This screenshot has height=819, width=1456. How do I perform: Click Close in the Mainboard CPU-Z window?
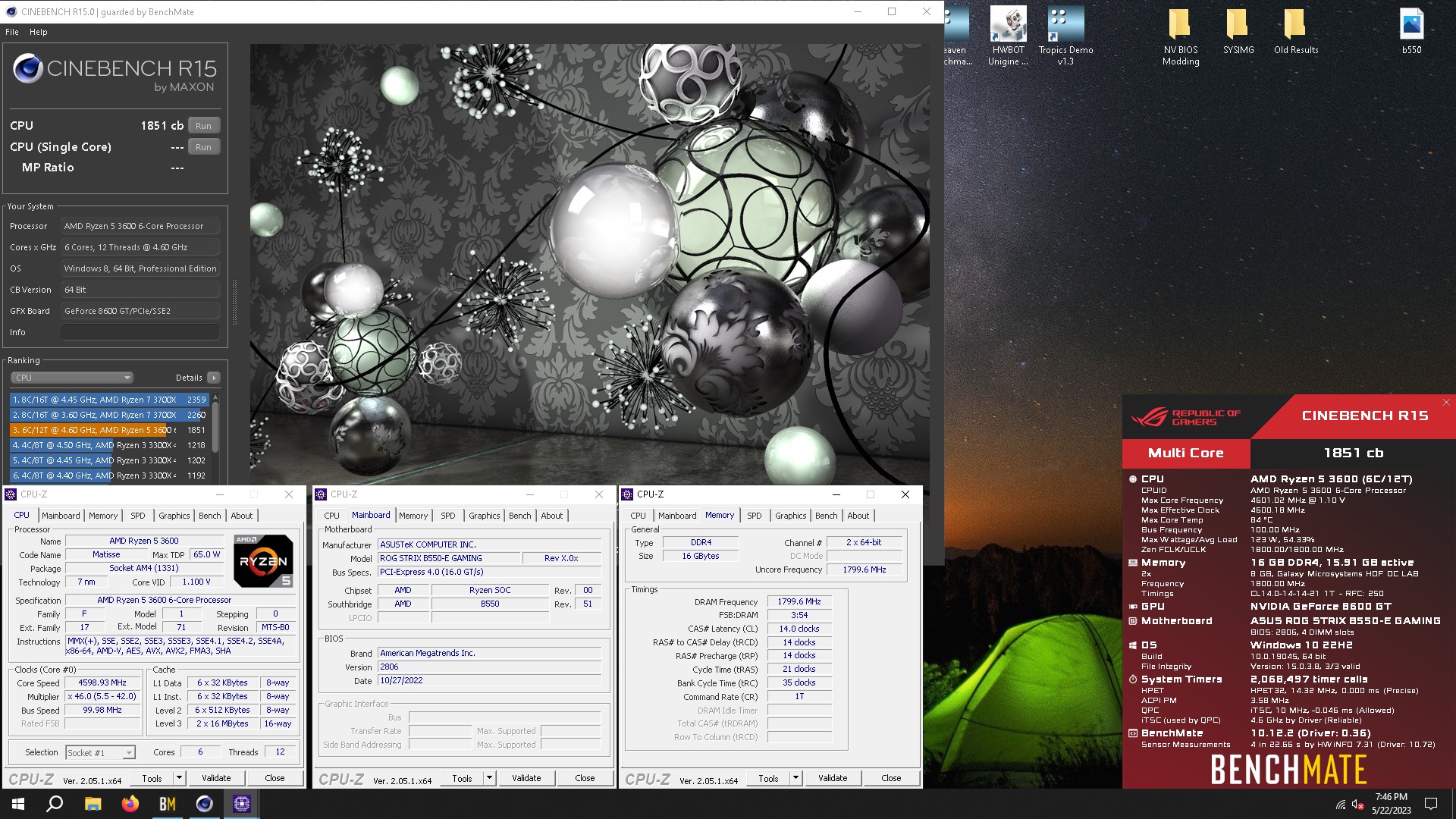click(x=585, y=778)
